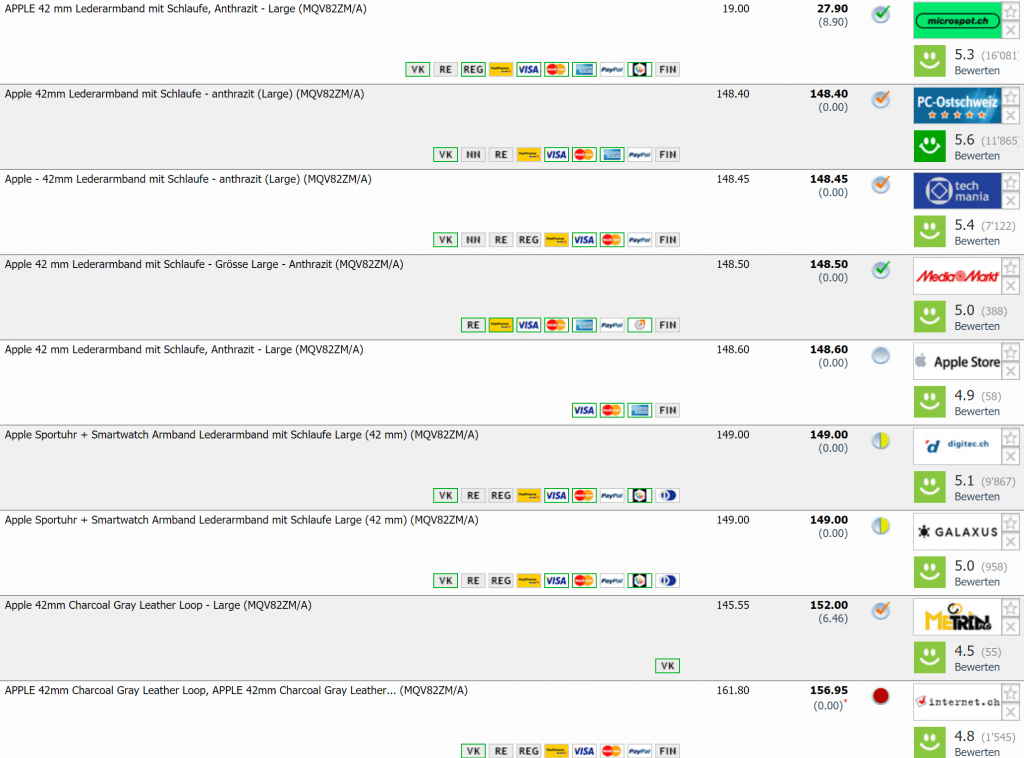Click the green smiley beside the 4.5 rating
The image size is (1024, 758).
point(929,658)
